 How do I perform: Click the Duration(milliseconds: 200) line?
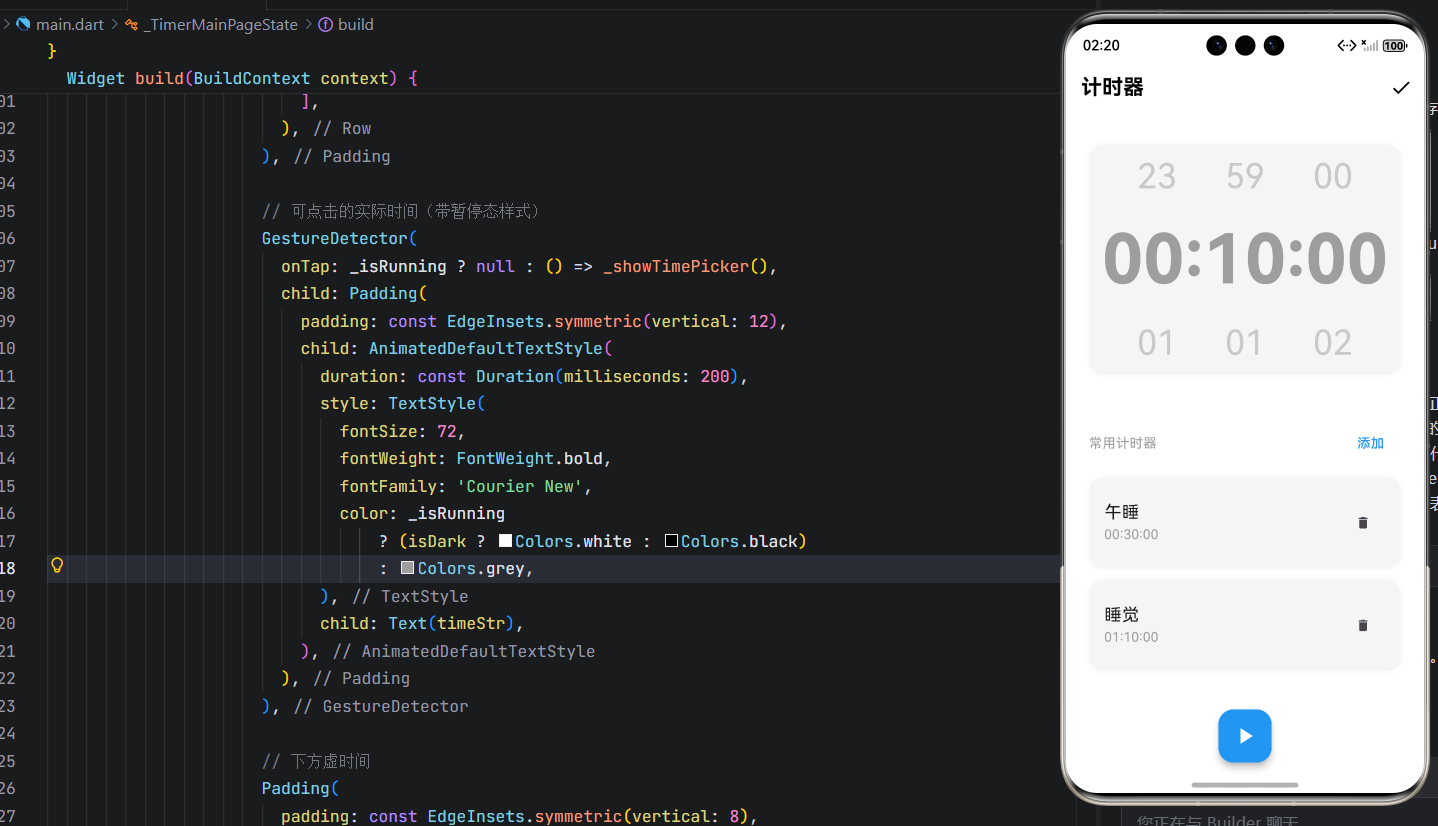[534, 376]
